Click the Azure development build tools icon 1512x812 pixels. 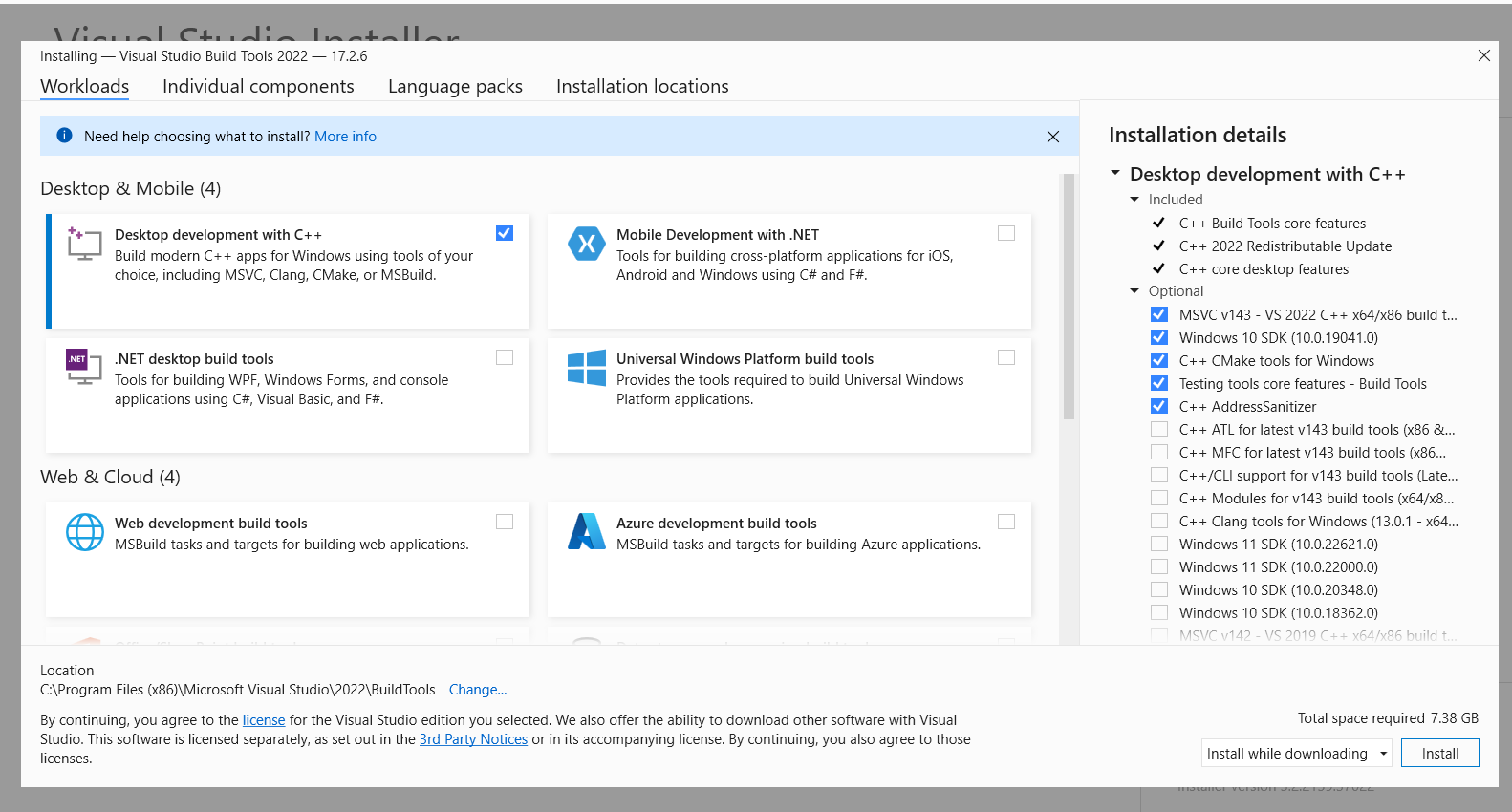(x=586, y=532)
